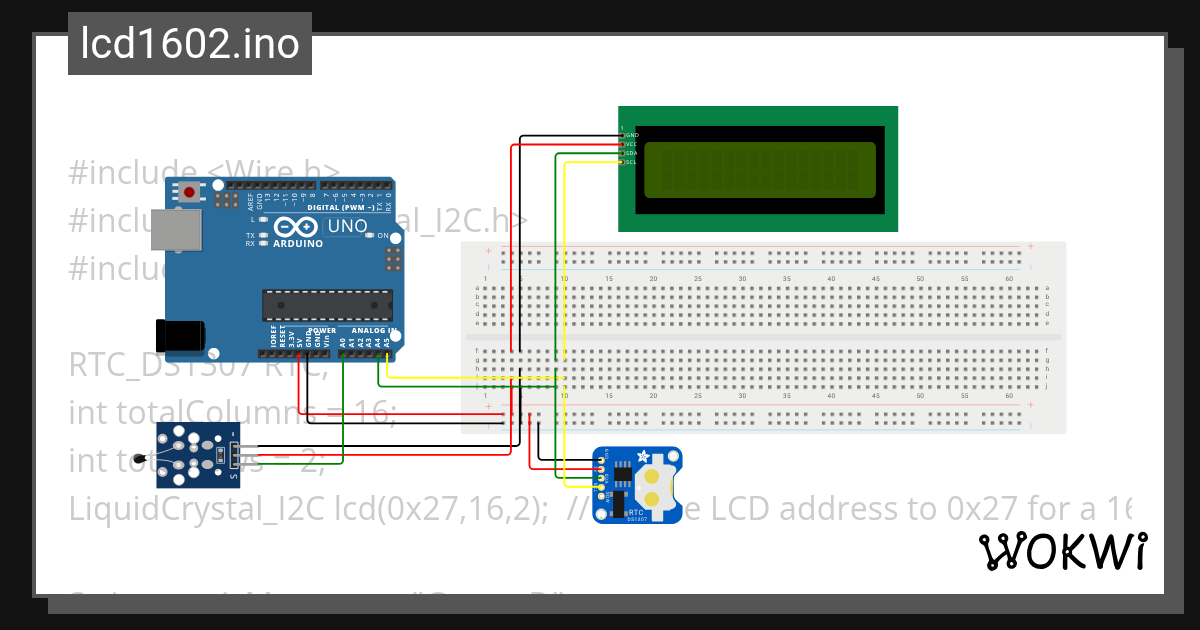Select the LCD1602 green display screen
Screen dimensions: 1200x630
(x=758, y=170)
